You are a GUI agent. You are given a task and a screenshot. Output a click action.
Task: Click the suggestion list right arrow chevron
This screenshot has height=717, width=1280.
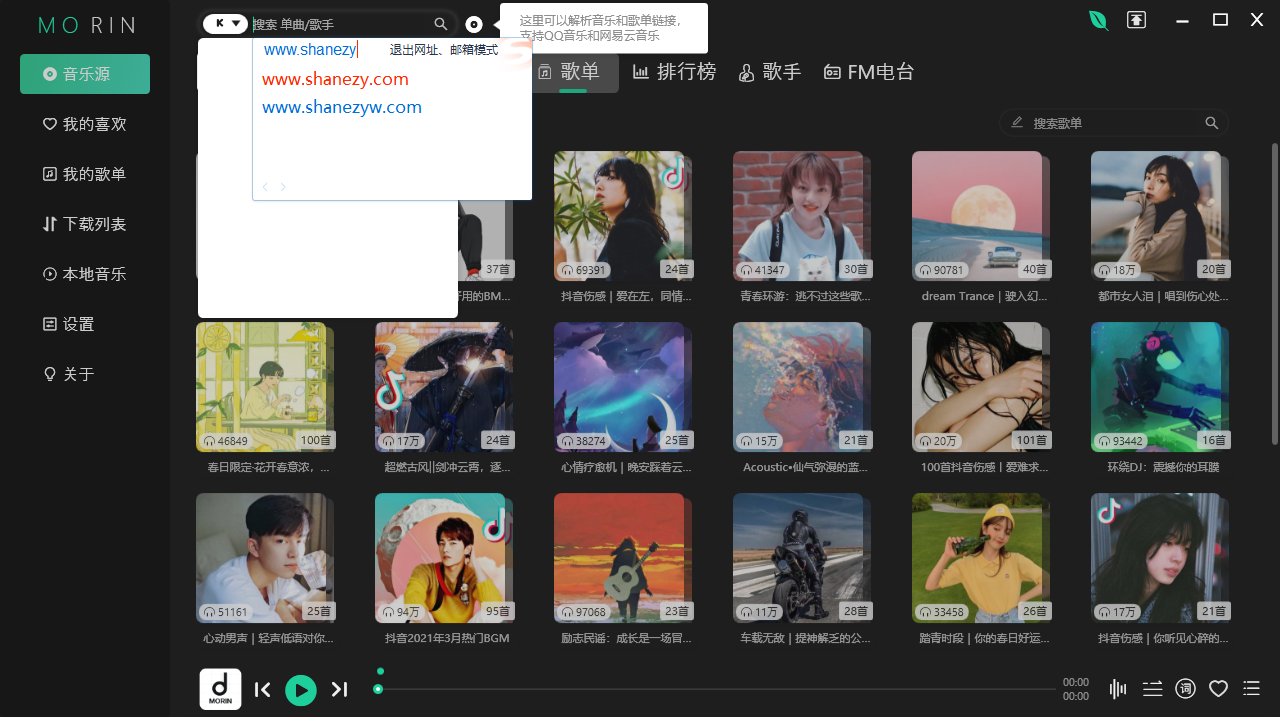282,186
